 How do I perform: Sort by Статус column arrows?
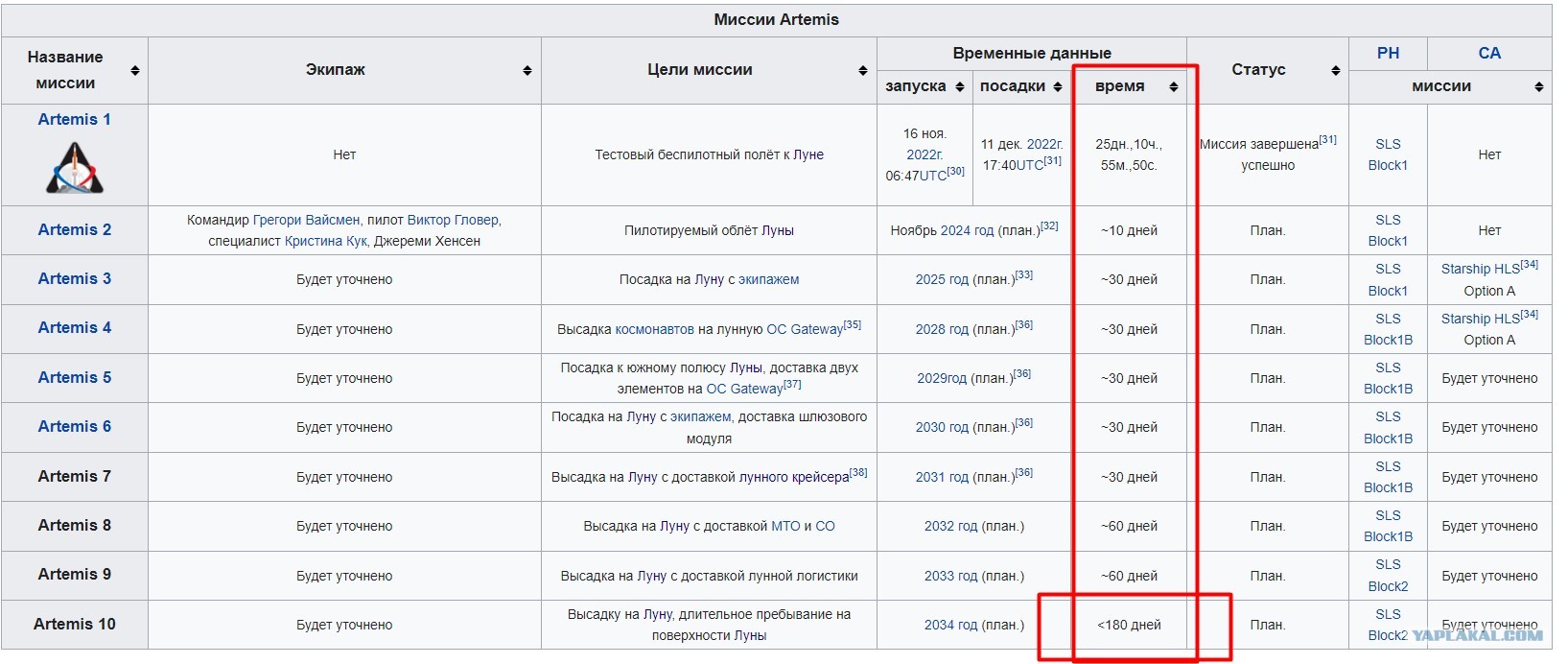pos(1336,70)
